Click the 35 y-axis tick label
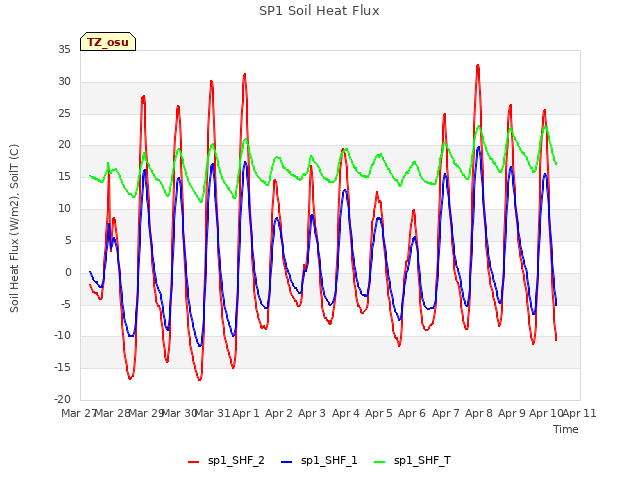Screen dimensions: 640x480 [x=64, y=50]
